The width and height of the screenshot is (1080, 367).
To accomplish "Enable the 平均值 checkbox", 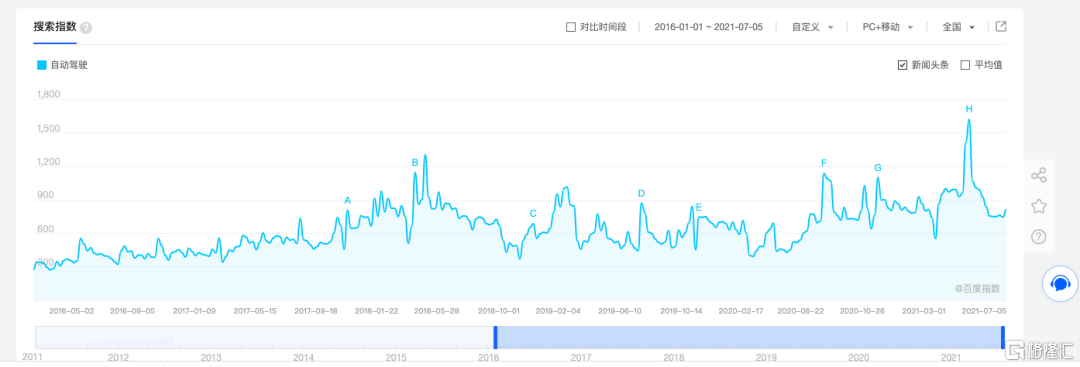I will pyautogui.click(x=965, y=65).
